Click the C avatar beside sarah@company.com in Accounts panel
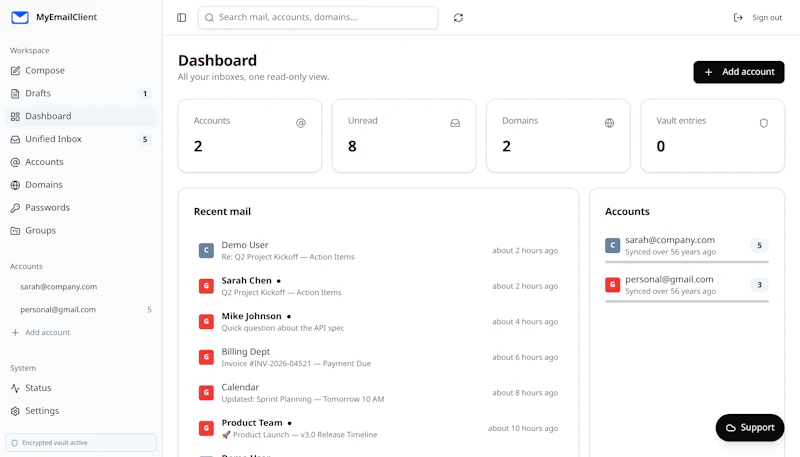Viewport: 800px width, 457px height. 613,245
